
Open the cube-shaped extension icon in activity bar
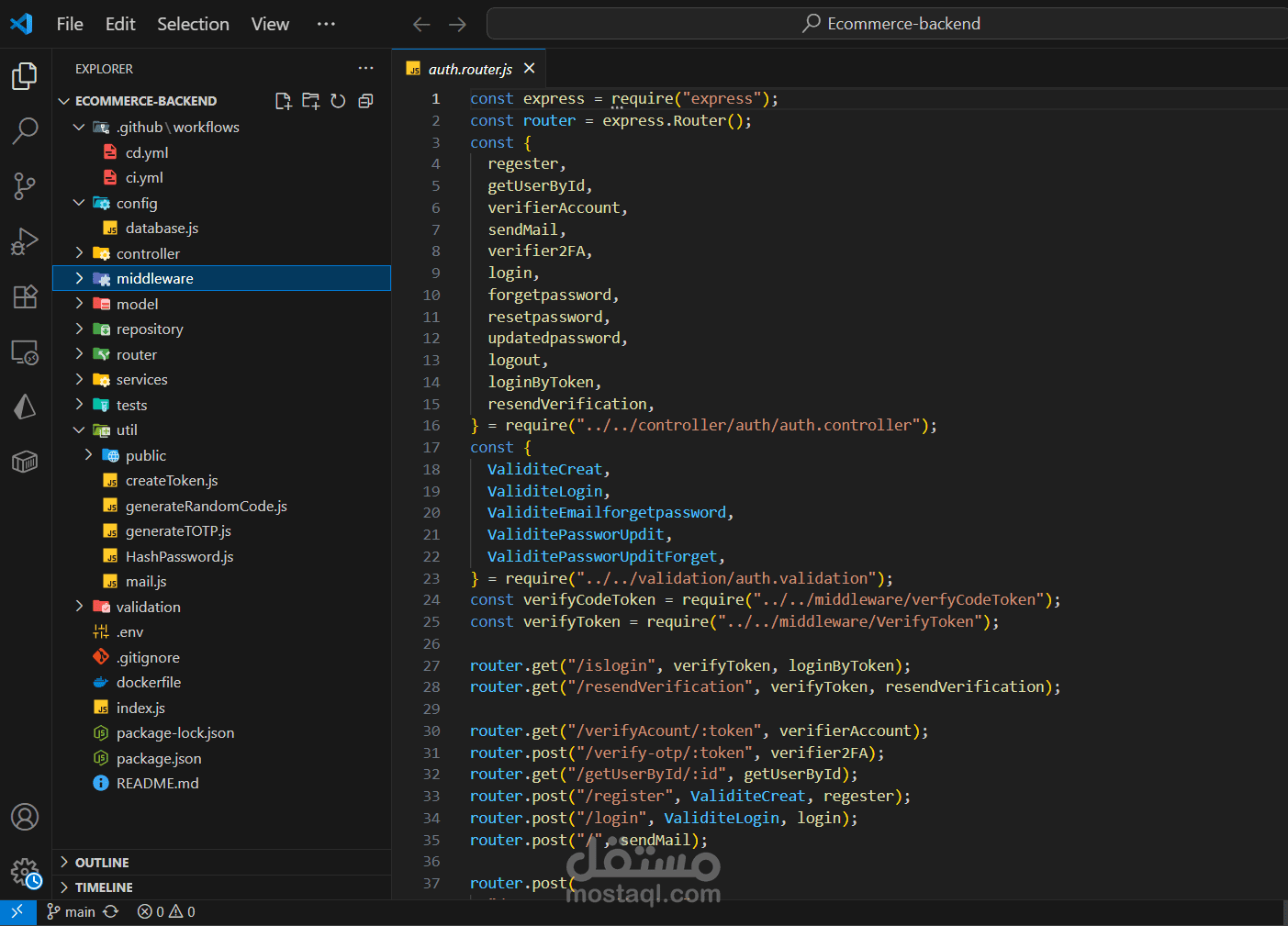[x=25, y=462]
